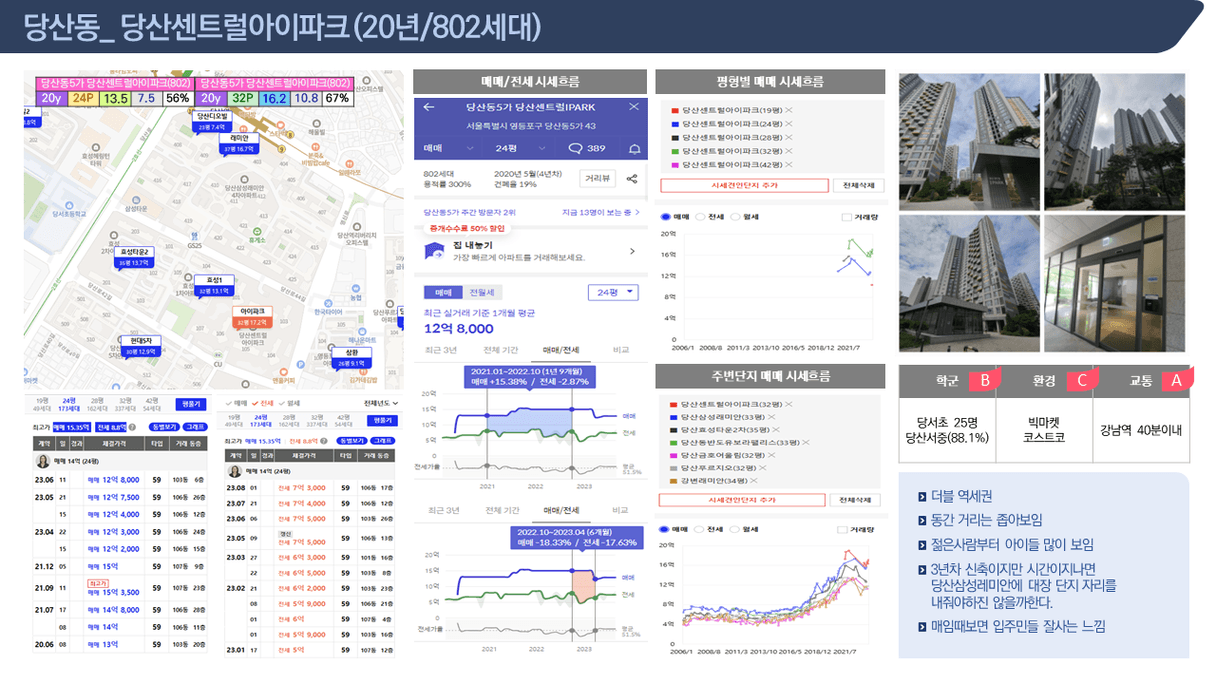Image resolution: width=1216 pixels, height=684 pixels.
Task: Click the agent avatar beside 매매 14억 (24평)
Action: pyautogui.click(x=43, y=462)
